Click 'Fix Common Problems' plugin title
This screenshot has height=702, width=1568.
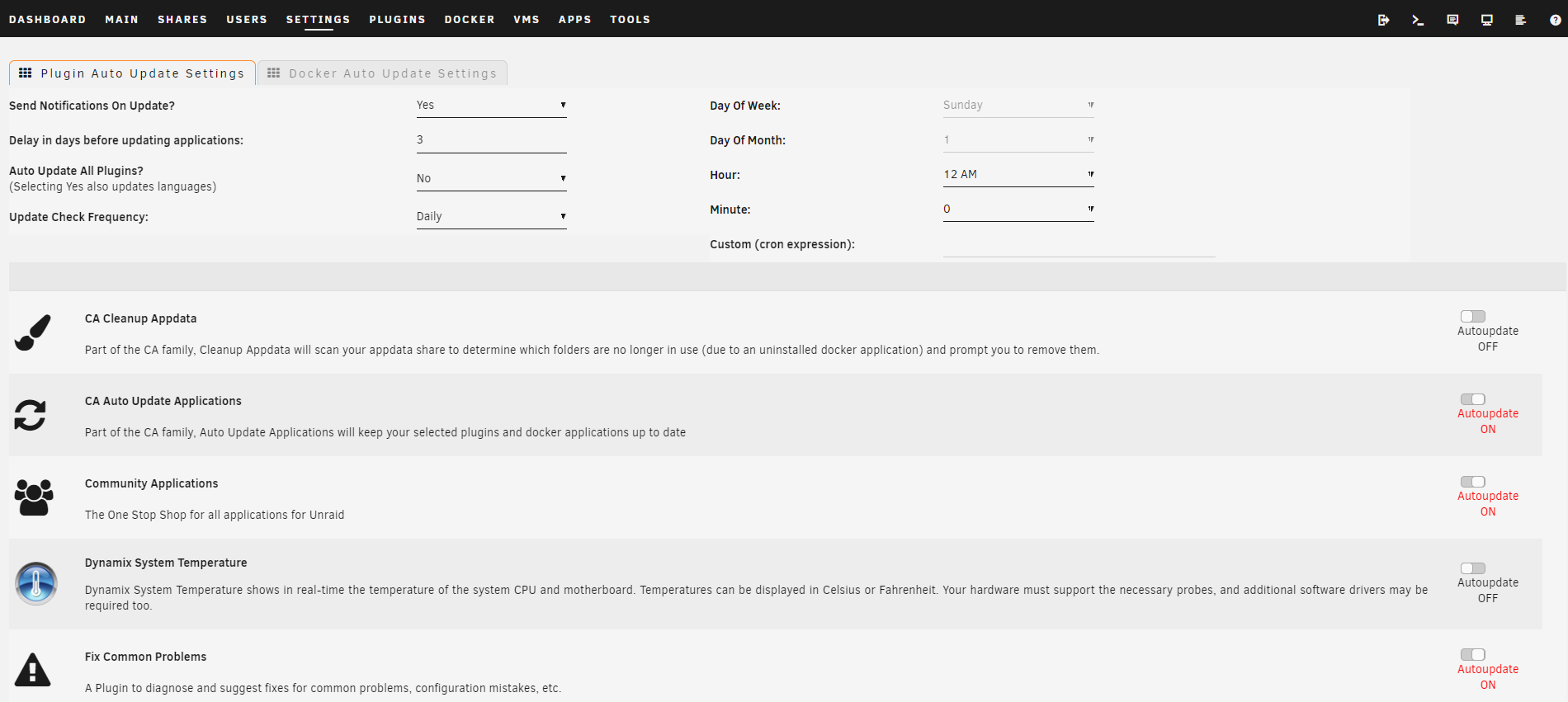[146, 657]
